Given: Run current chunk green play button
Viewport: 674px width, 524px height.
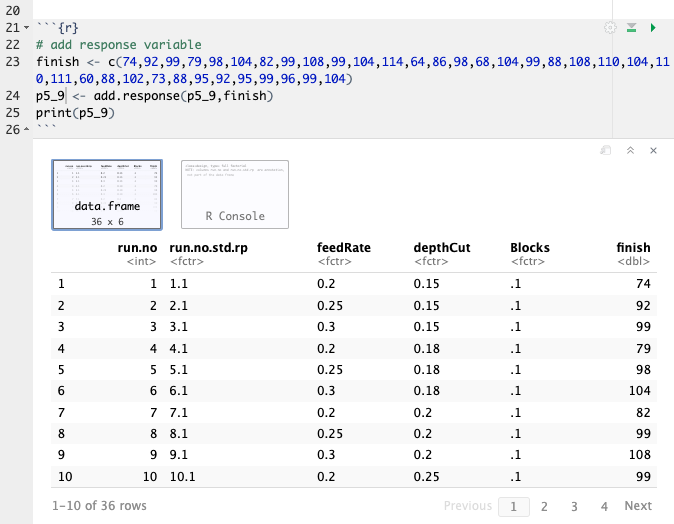Looking at the screenshot, I should click(653, 28).
